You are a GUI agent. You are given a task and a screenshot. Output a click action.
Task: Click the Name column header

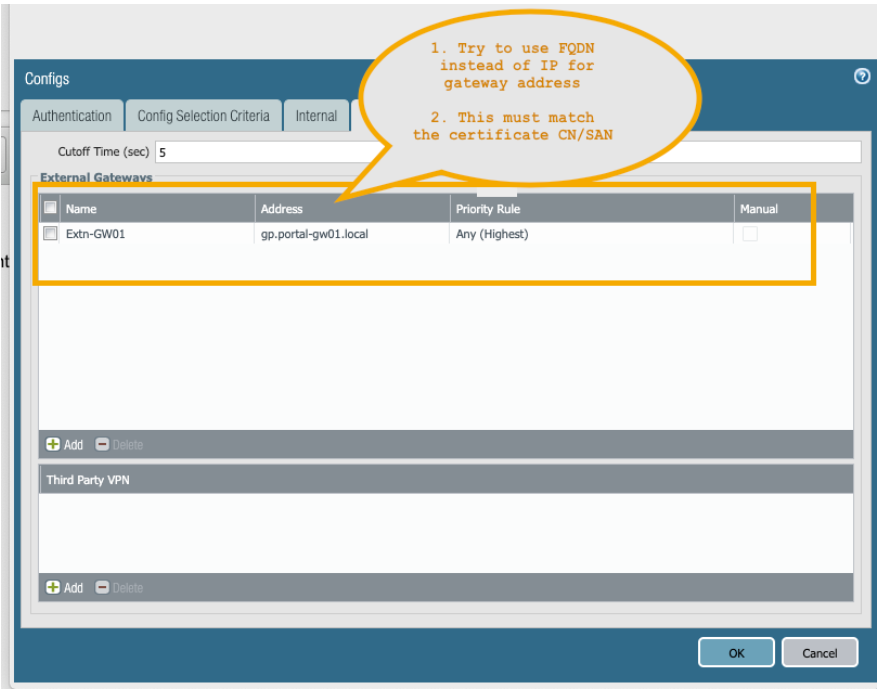(x=80, y=208)
